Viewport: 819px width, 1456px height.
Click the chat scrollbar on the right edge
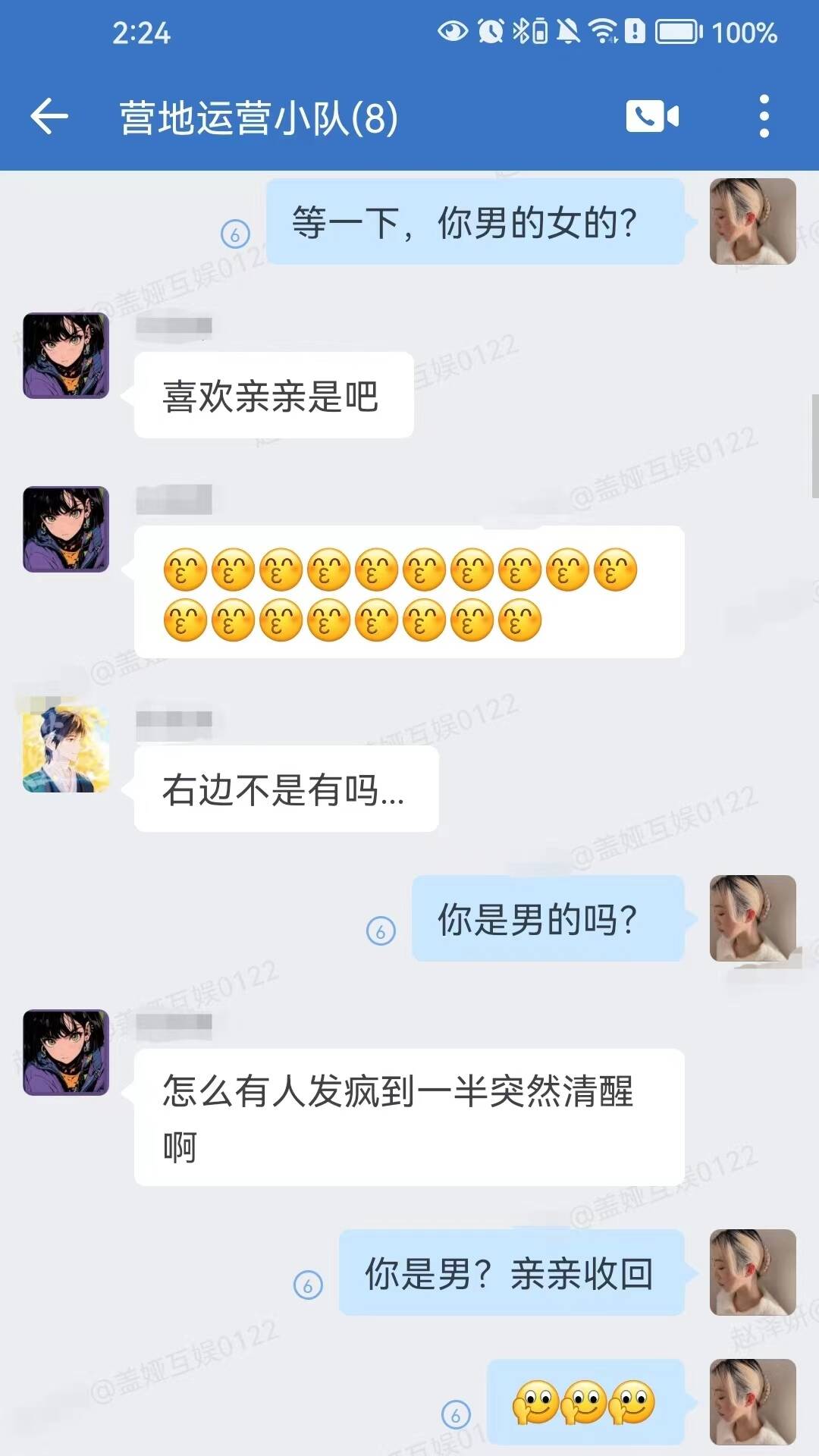pos(814,446)
